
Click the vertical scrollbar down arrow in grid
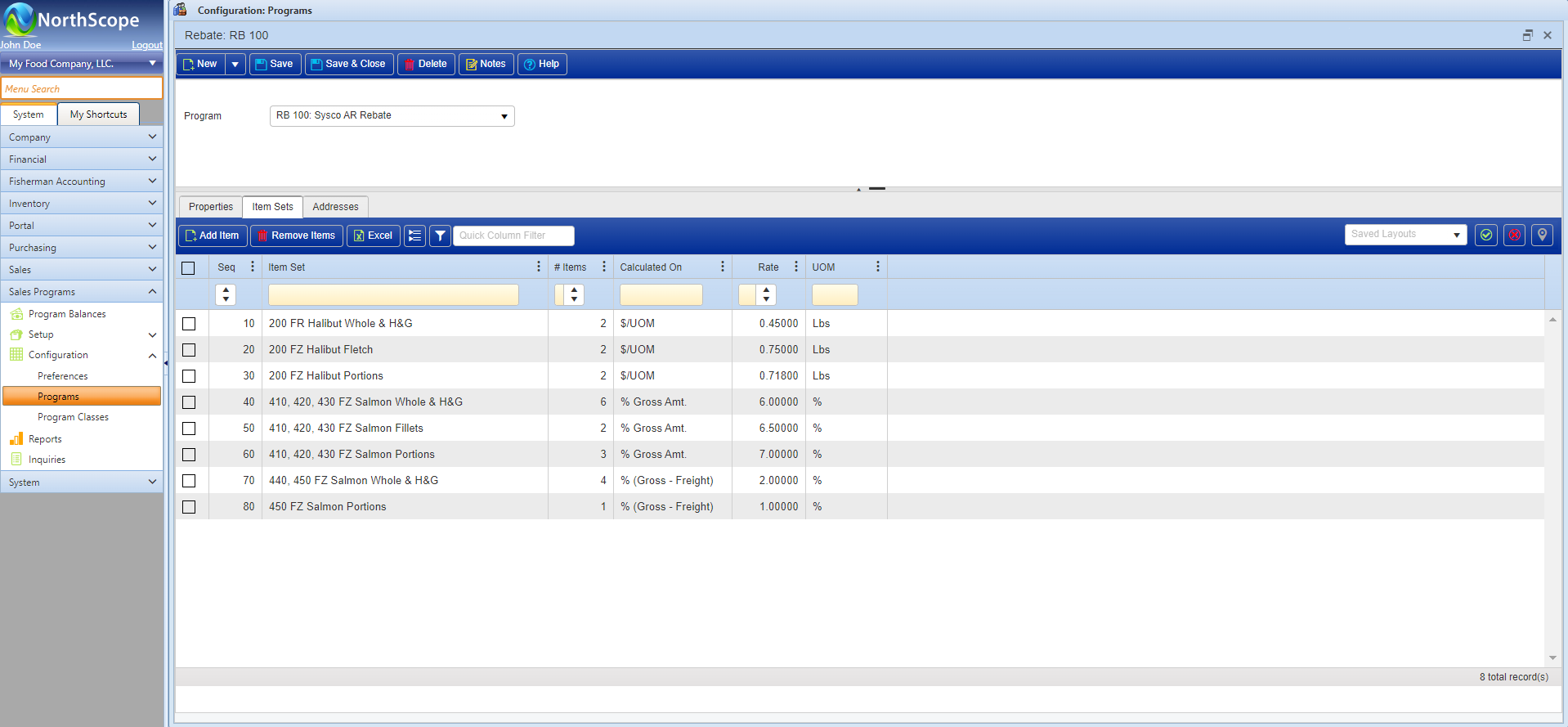1552,657
